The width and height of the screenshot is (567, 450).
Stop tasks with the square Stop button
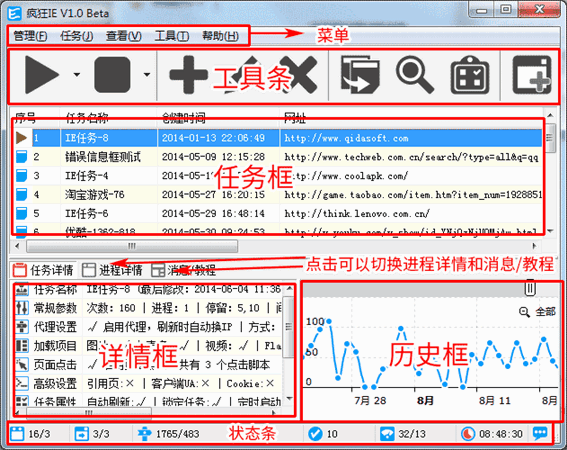[x=112, y=75]
